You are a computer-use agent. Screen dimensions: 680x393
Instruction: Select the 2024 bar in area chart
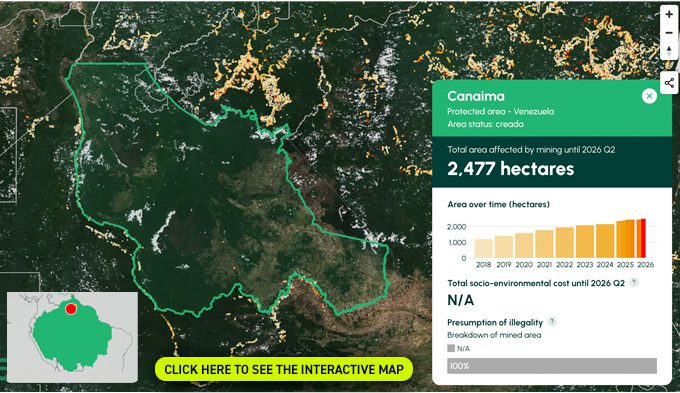click(x=605, y=241)
